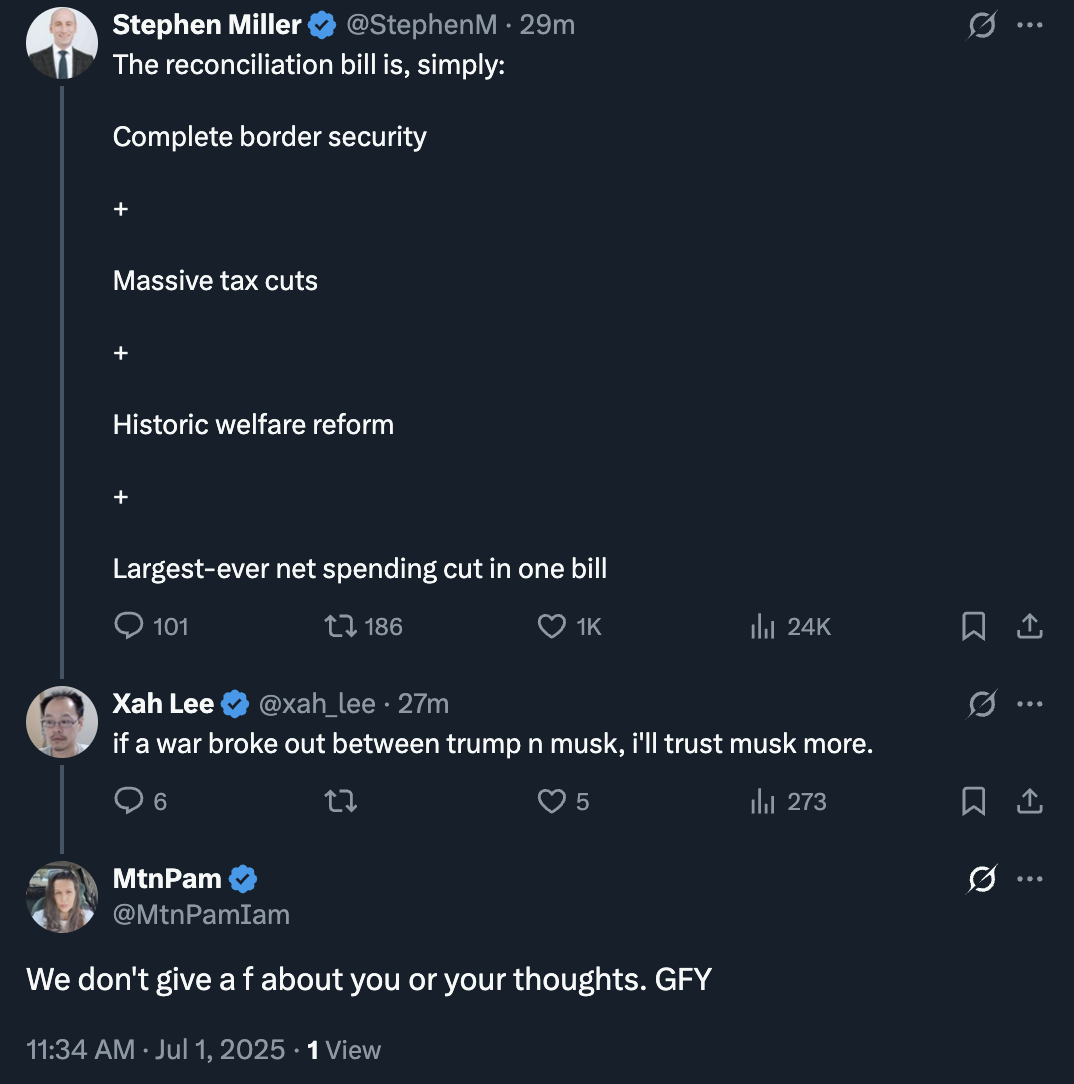This screenshot has height=1084, width=1074.
Task: Repost Xah Lee's reply
Action: point(342,801)
